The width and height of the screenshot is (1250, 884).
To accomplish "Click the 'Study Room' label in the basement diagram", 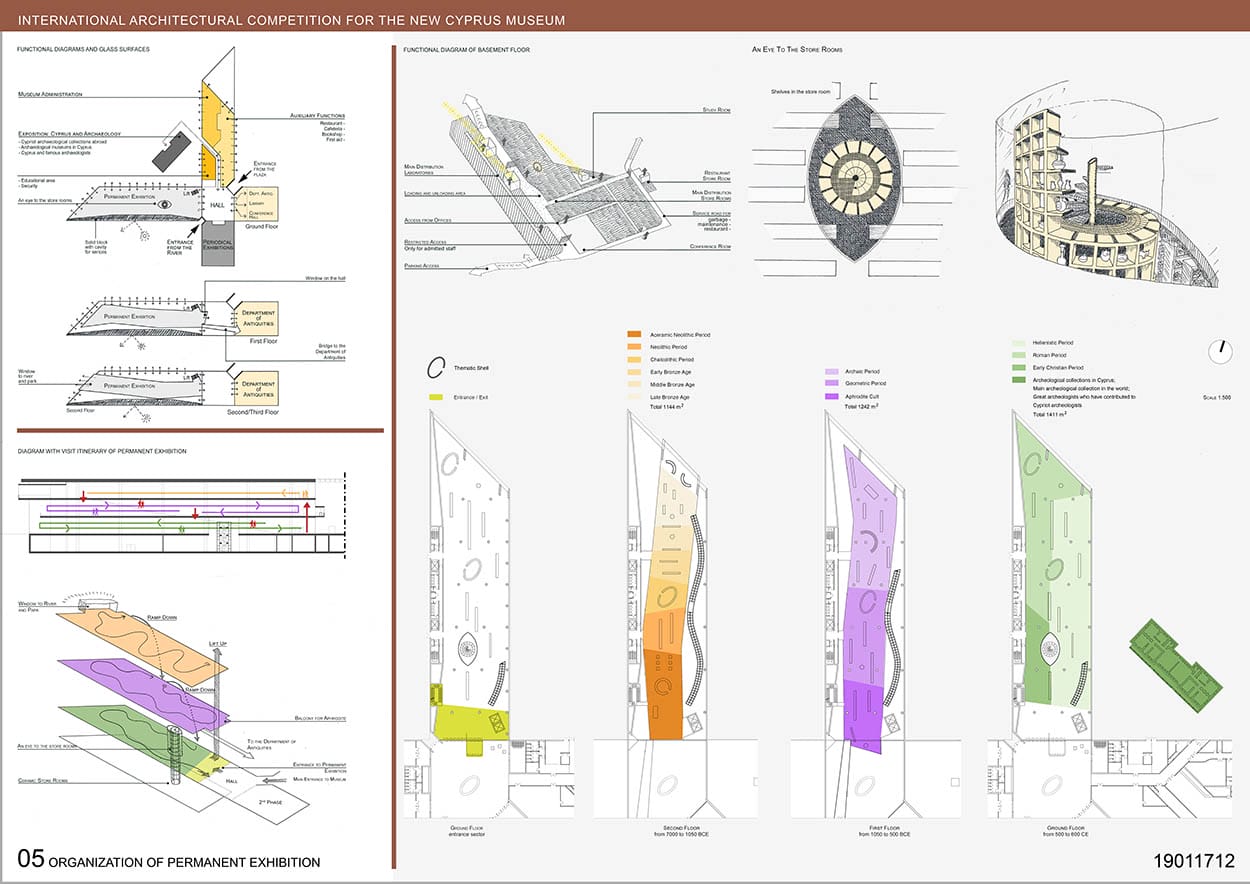I will pos(717,109).
